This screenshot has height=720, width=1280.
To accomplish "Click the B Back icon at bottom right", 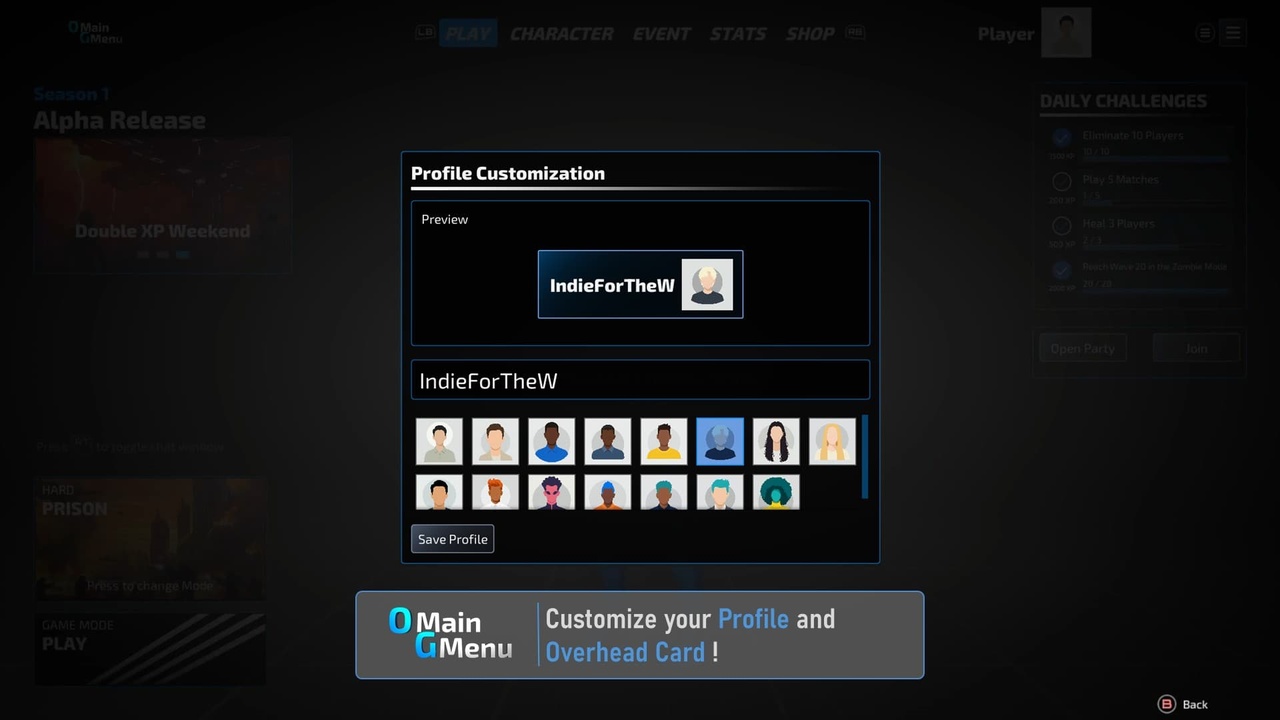I will [1169, 704].
